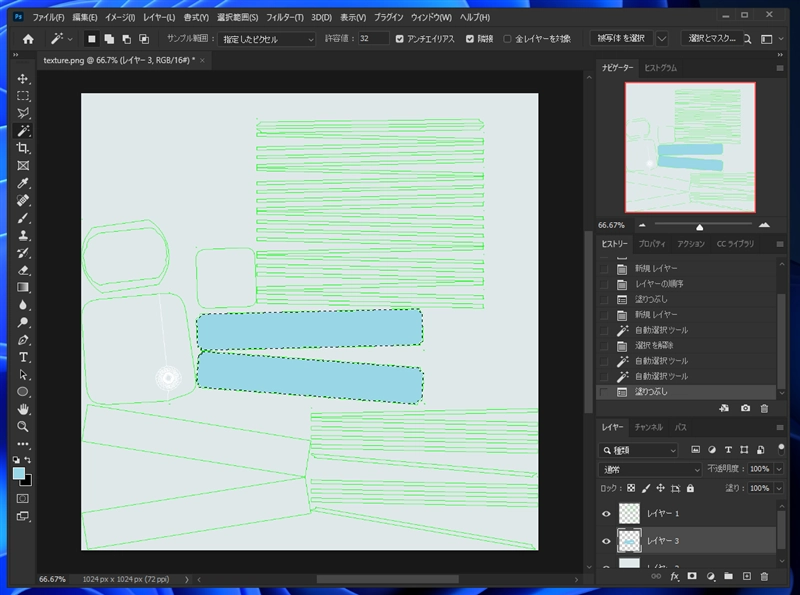Select the Horizontal Type tool
Screen dimensions: 800x595
23,357
